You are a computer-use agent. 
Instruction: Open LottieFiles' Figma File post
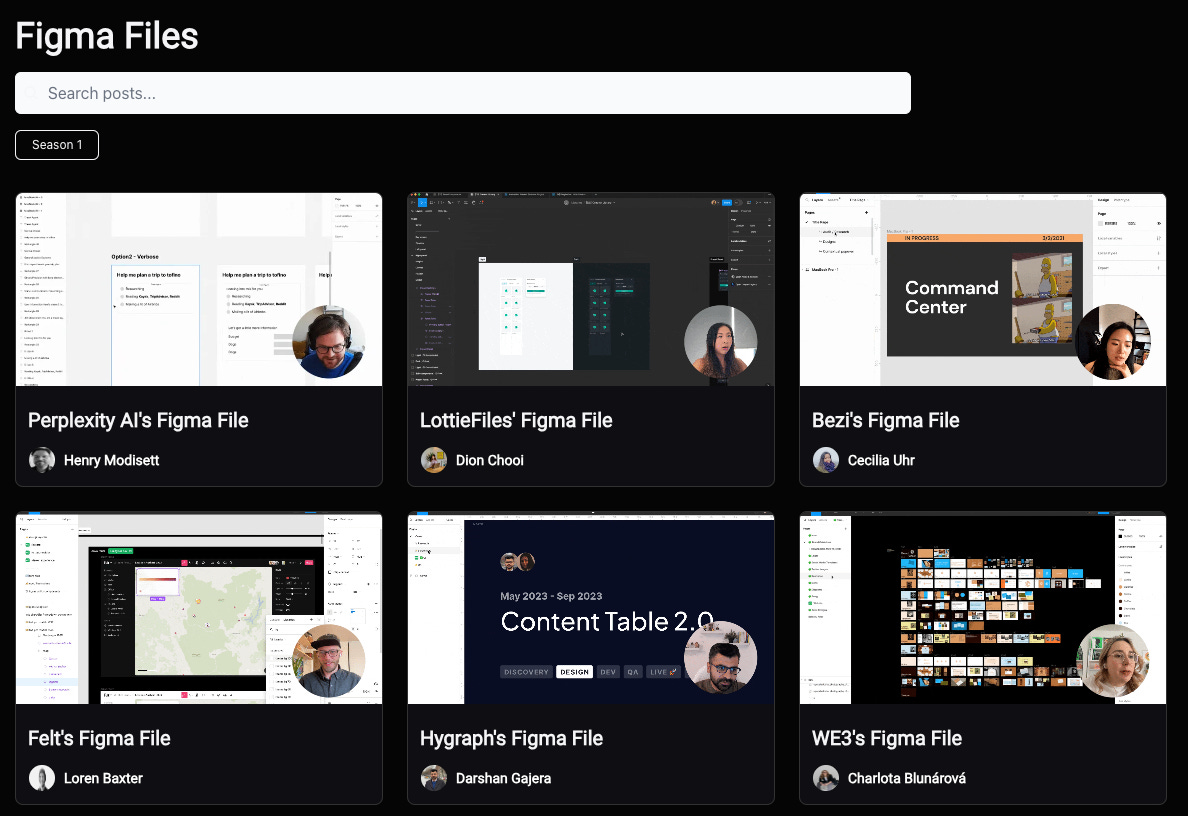pos(516,420)
